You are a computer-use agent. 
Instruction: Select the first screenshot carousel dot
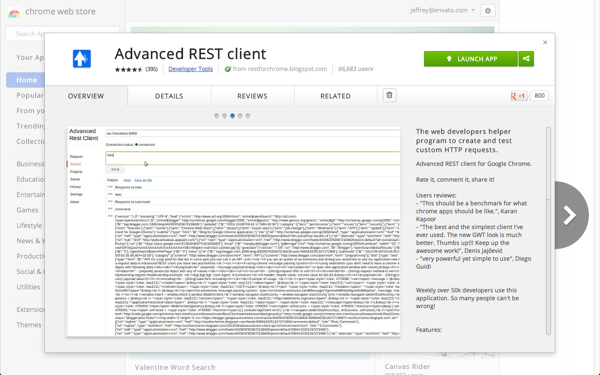pyautogui.click(x=217, y=116)
